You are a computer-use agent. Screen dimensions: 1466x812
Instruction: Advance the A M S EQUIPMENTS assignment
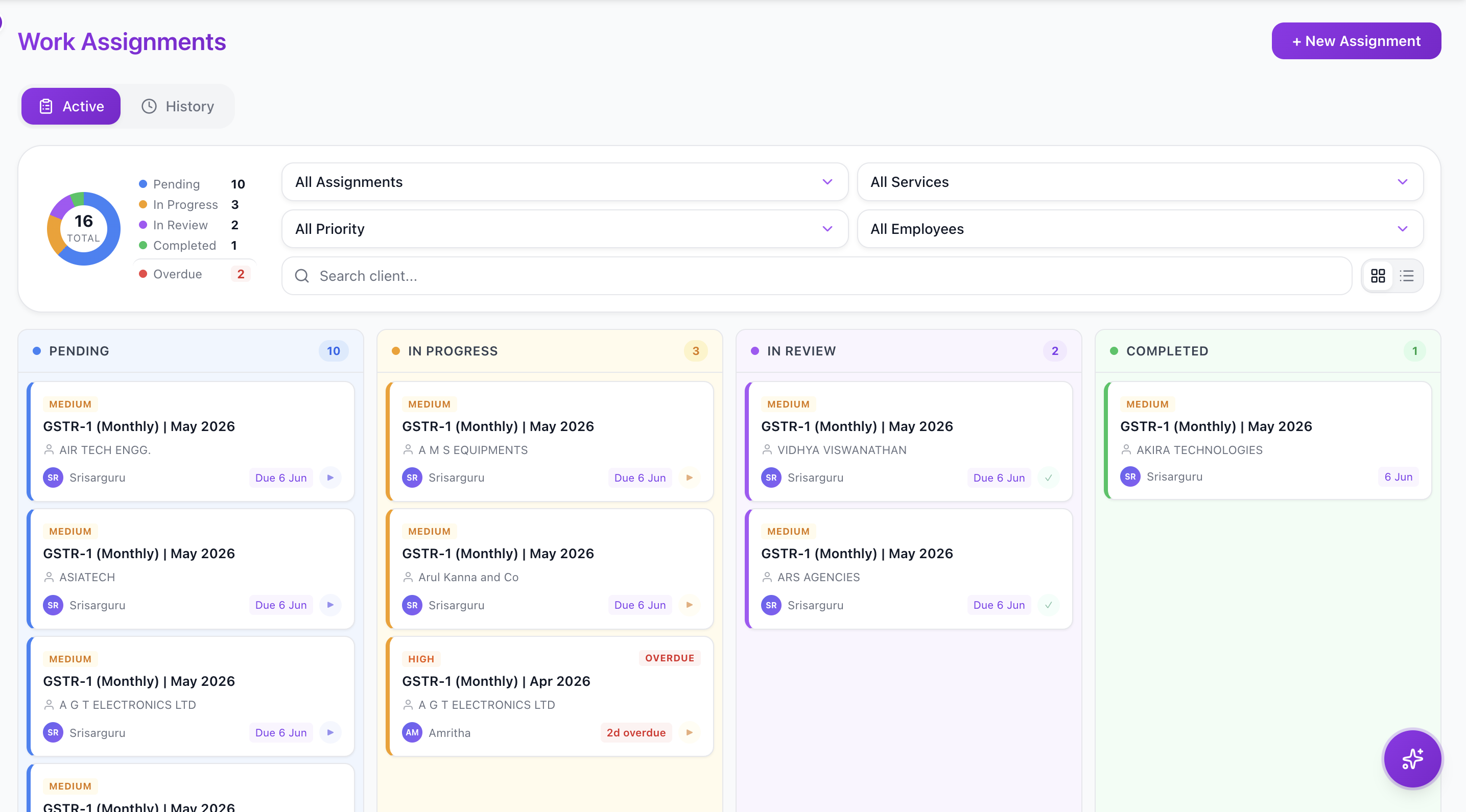[x=689, y=477]
